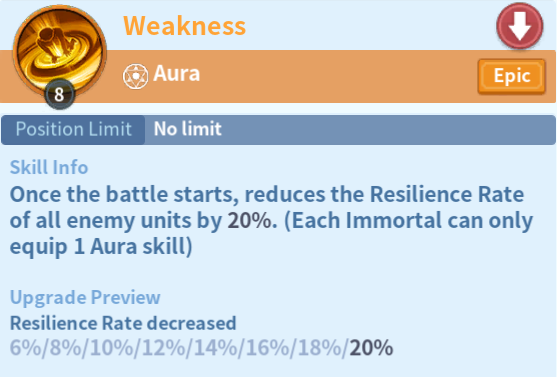Click the Skill Info heading
Image resolution: width=557 pixels, height=377 pixels.
pos(49,167)
